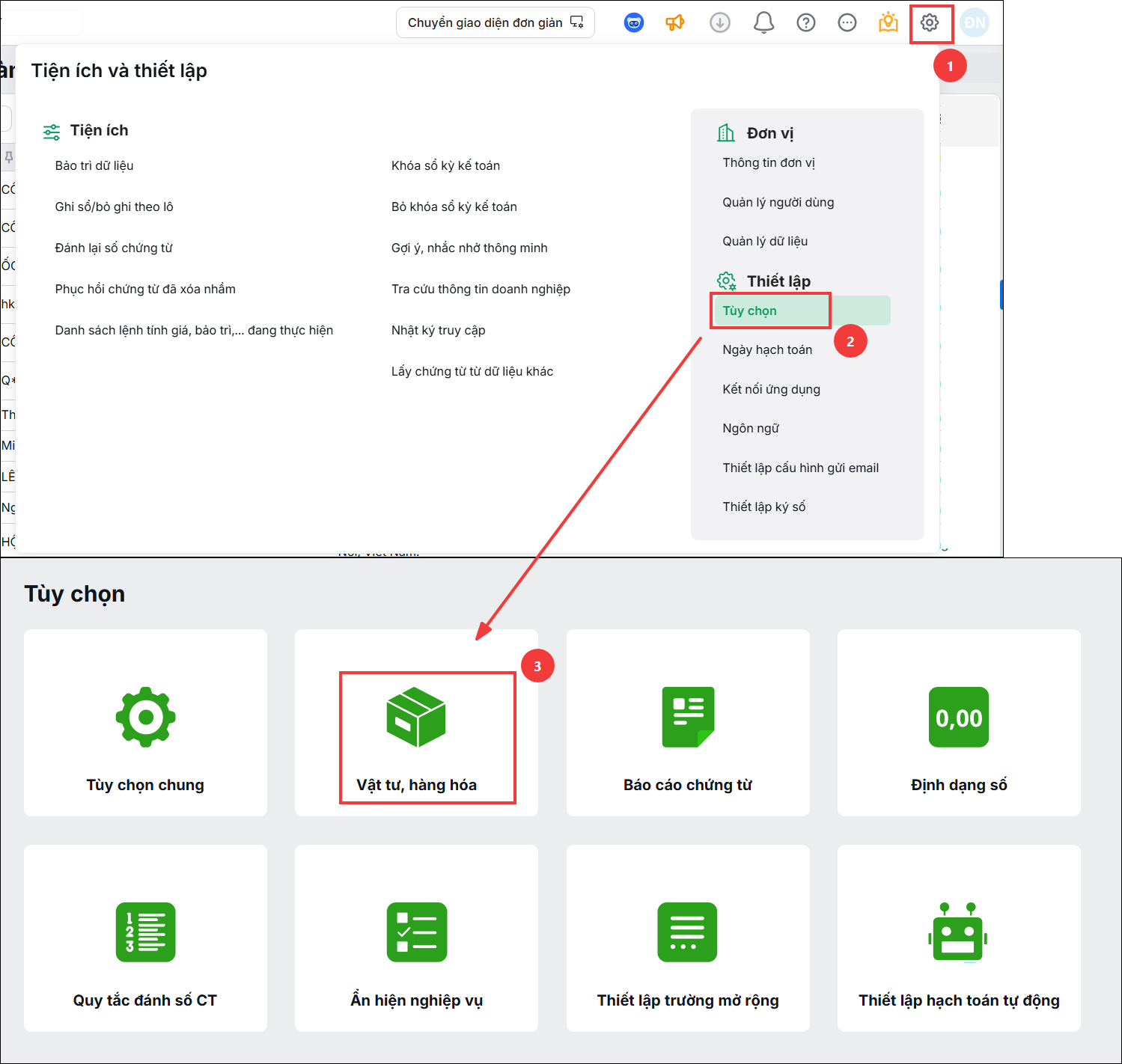Open Thiết lập cấu hình gửi email
This screenshot has height=1064, width=1122.
tap(800, 468)
